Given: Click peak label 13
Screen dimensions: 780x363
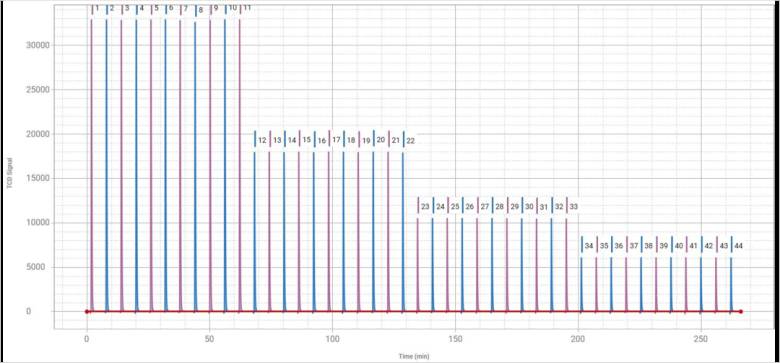Looking at the screenshot, I should pyautogui.click(x=277, y=140).
